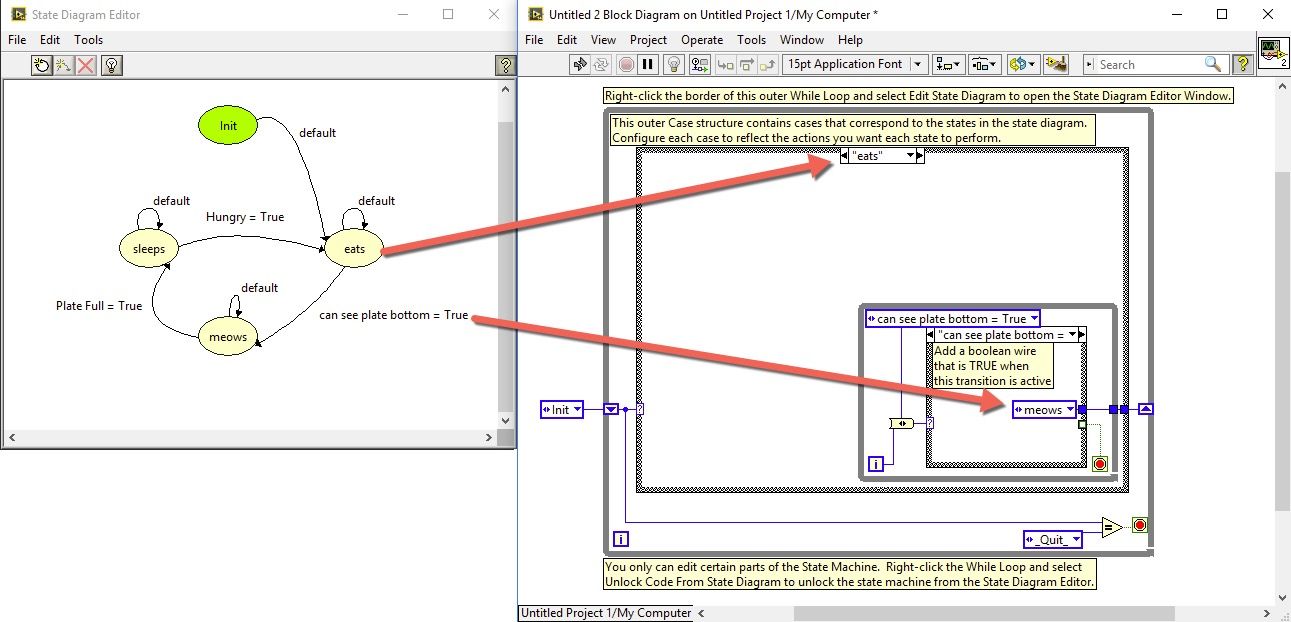Toggle Highlight Execution lightbulb in Block Diagram toolbar
The height and width of the screenshot is (622, 1291).
(x=675, y=64)
